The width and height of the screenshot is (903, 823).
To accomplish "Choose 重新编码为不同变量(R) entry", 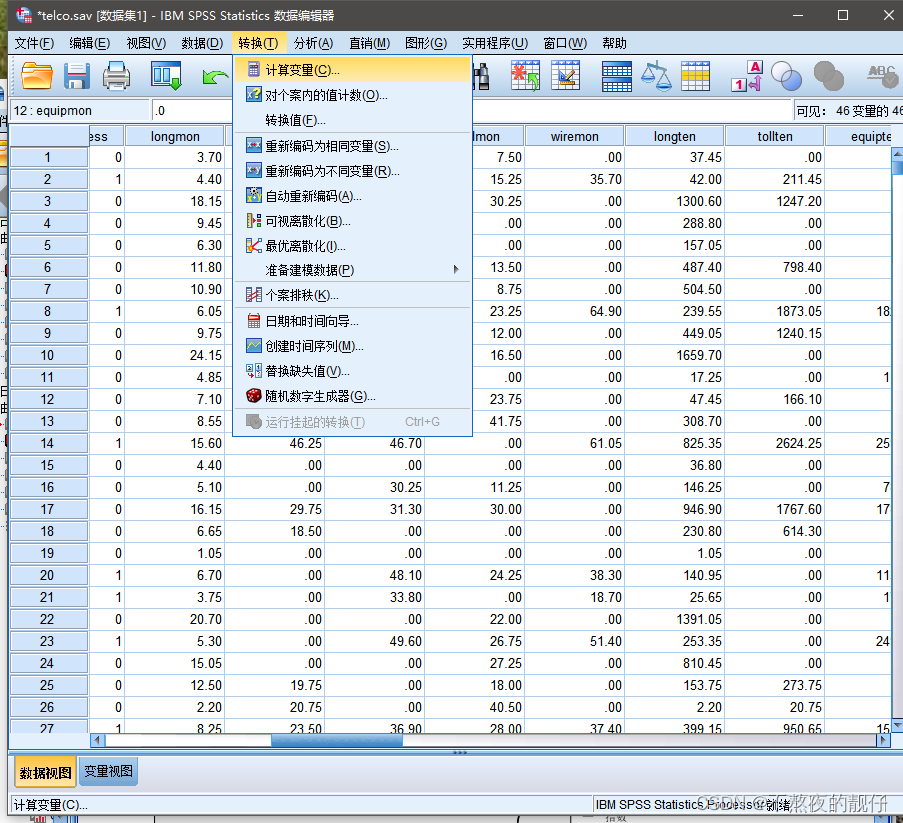I will (x=352, y=171).
